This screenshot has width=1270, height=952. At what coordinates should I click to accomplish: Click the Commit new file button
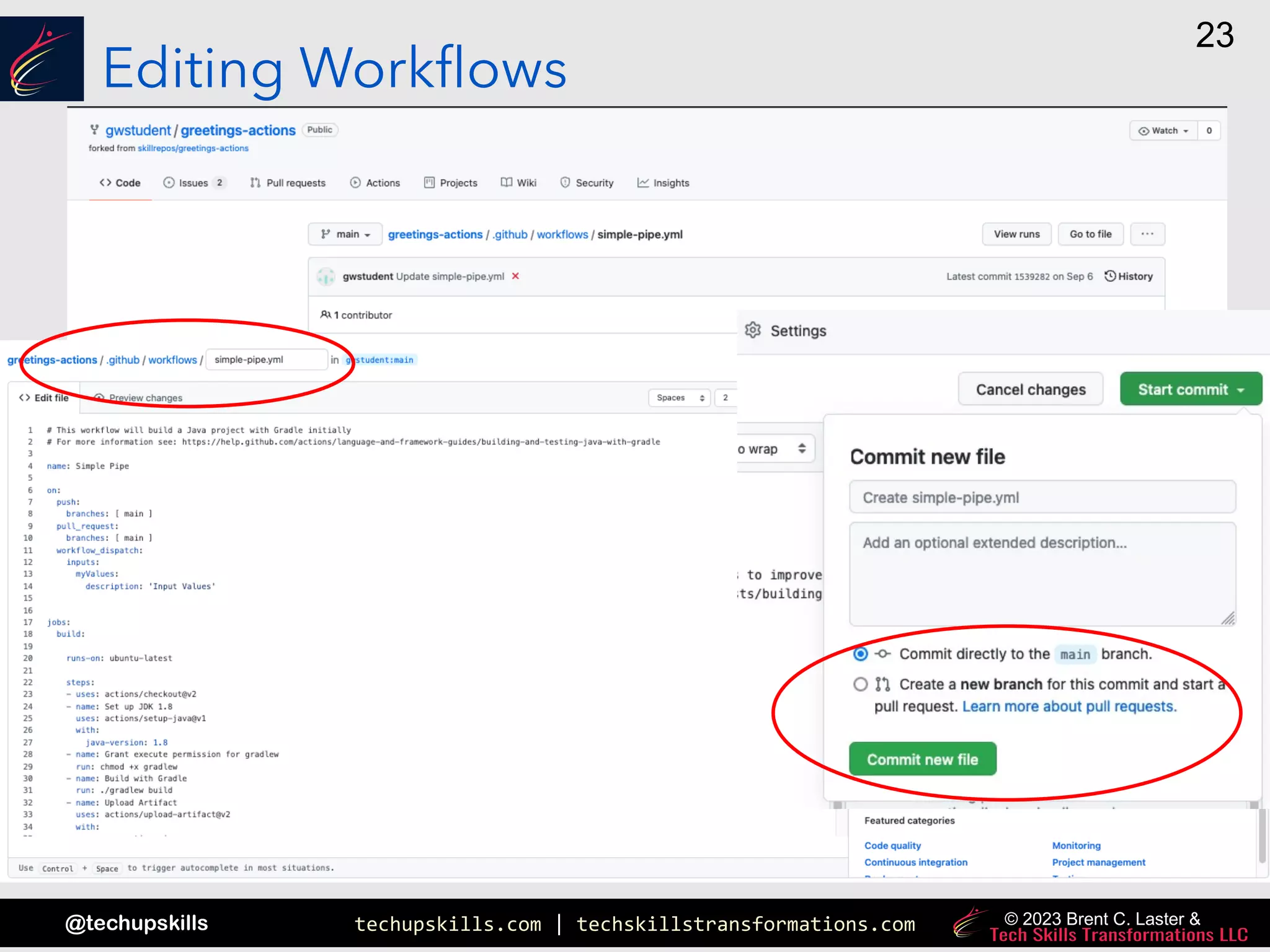922,759
